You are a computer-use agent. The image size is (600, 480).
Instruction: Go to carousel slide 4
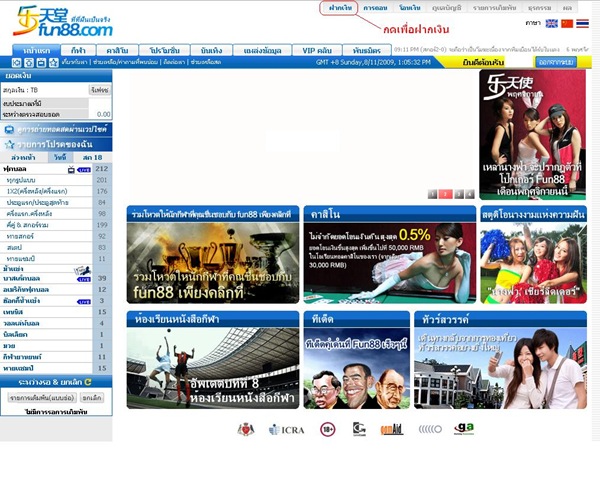click(470, 194)
